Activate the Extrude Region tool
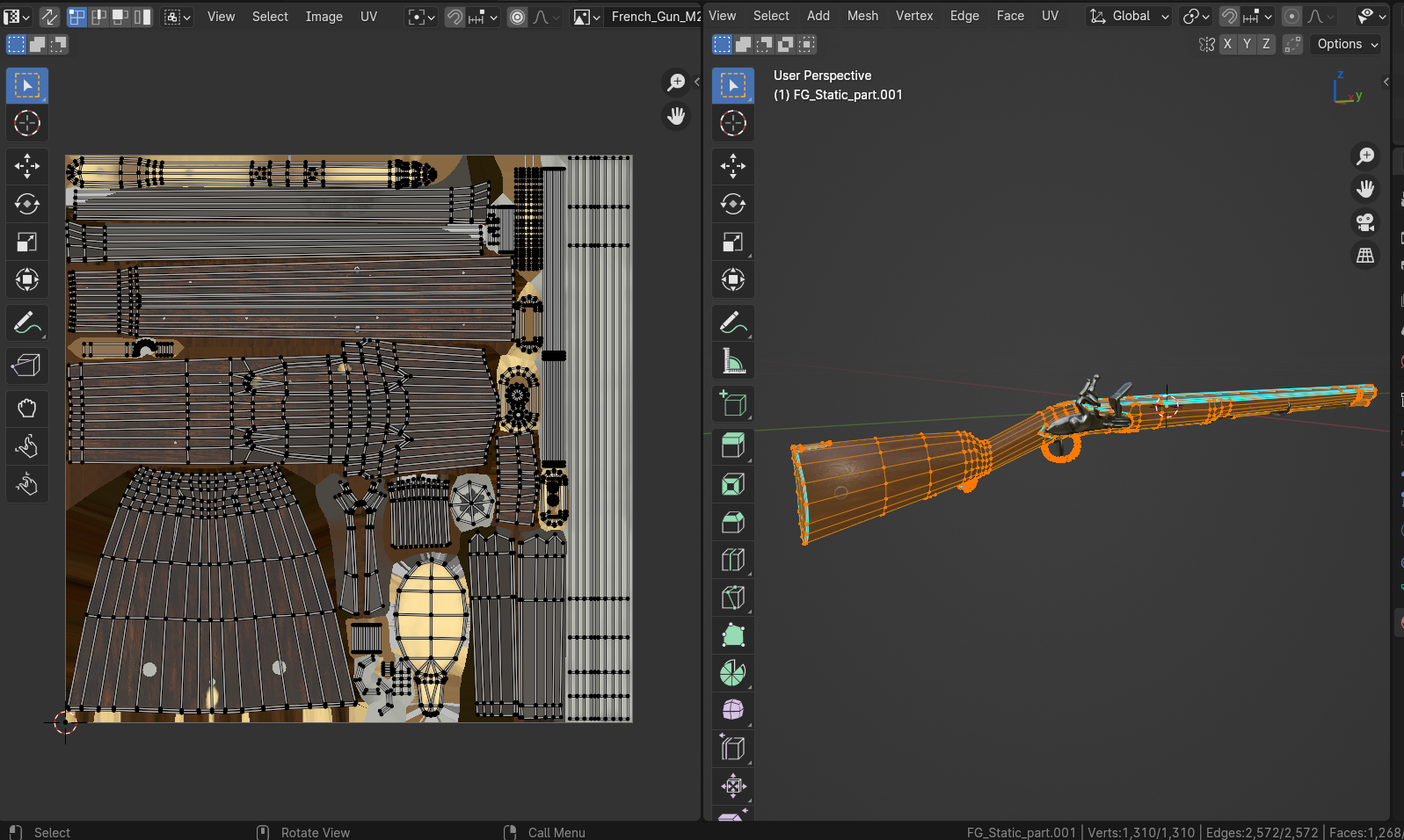Viewport: 1404px width, 840px height. coord(732,445)
